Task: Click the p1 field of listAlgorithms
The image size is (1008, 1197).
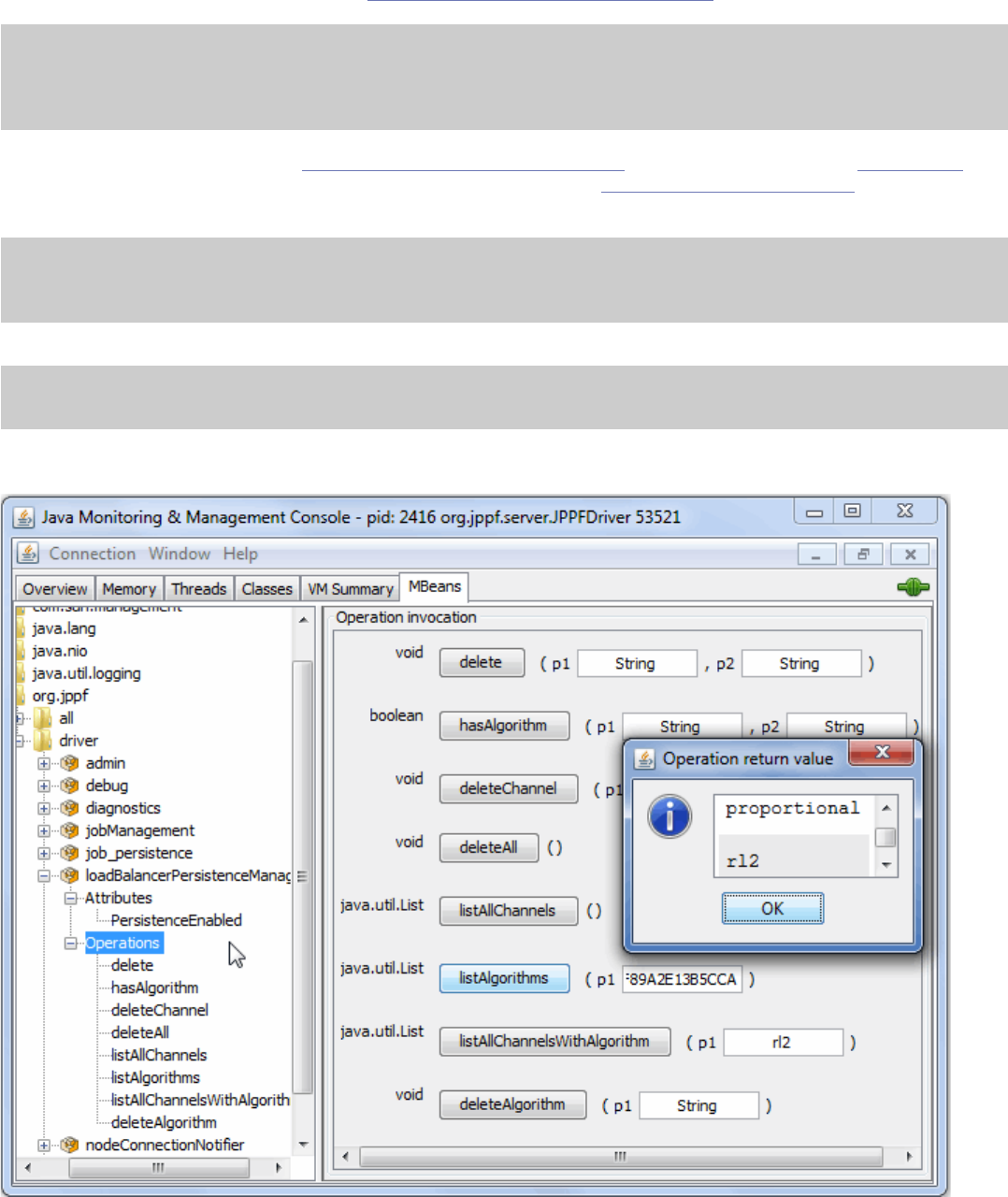Action: [682, 979]
